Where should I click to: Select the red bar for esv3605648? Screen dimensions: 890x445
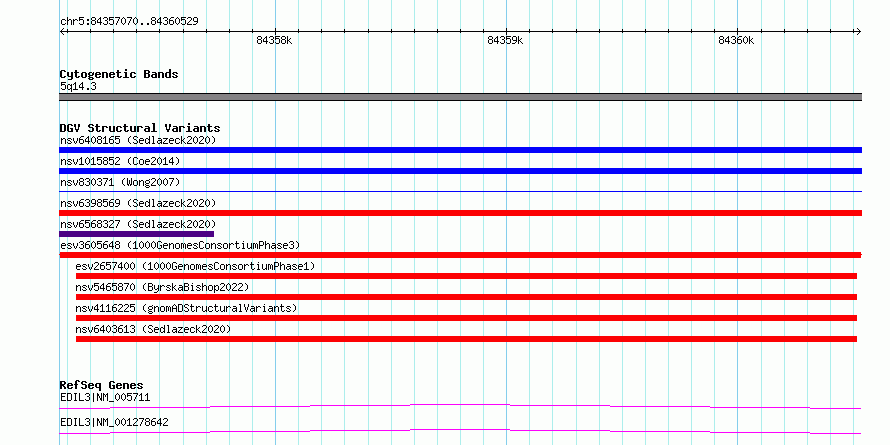(460, 255)
